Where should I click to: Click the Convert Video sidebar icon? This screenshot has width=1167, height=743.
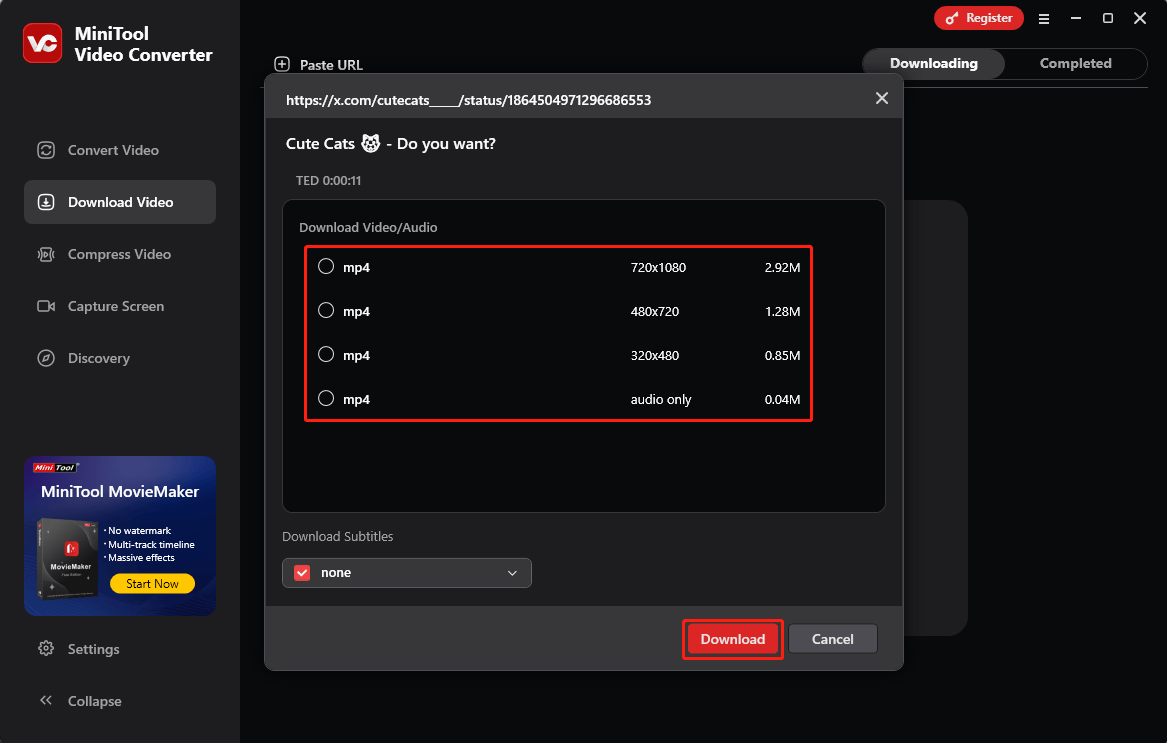pyautogui.click(x=46, y=150)
